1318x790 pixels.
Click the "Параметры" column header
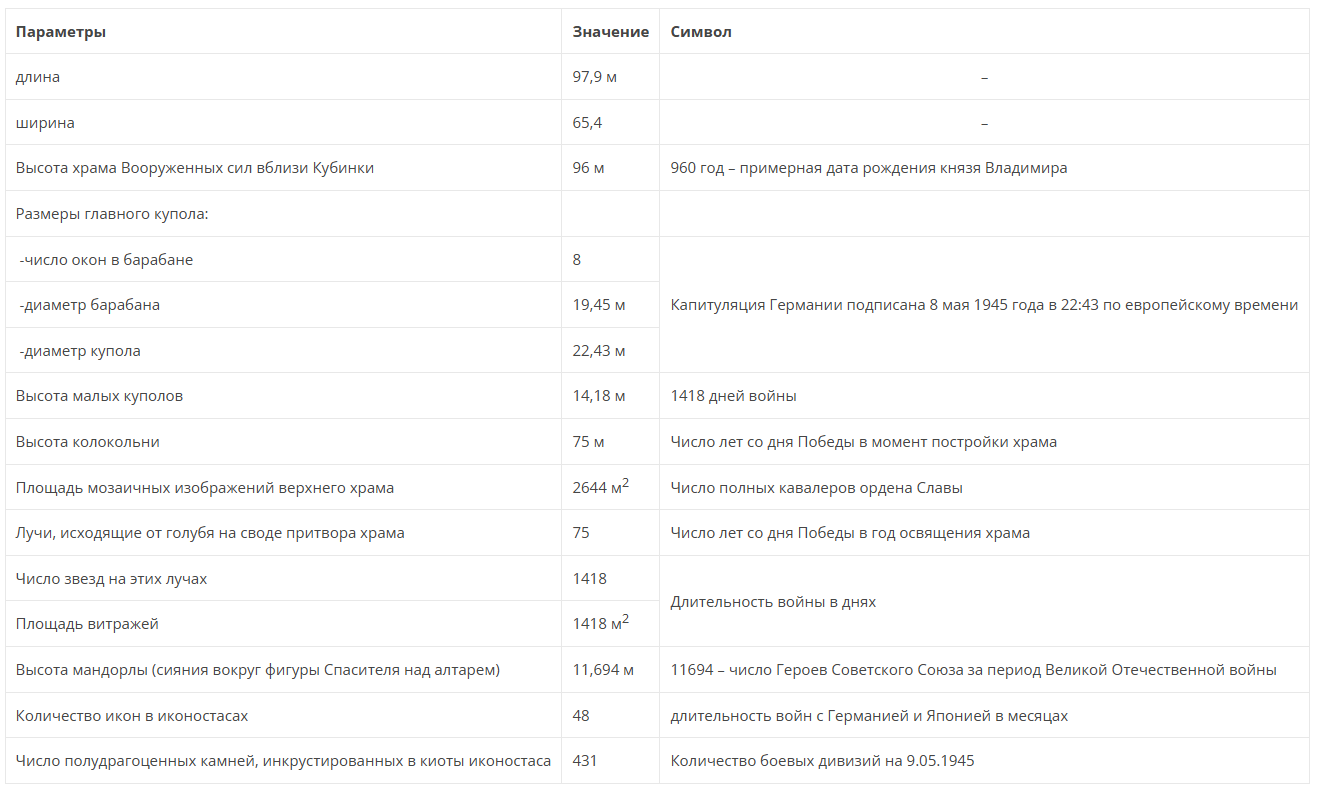(x=61, y=32)
